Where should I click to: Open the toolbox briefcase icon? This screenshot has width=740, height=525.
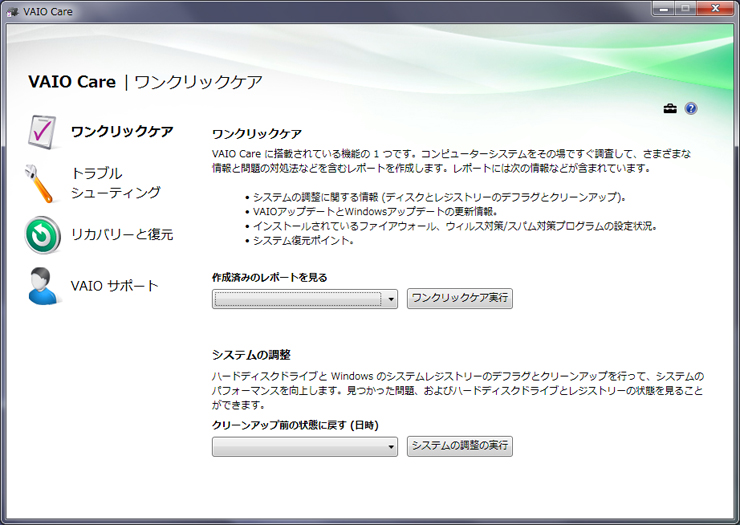coord(671,109)
